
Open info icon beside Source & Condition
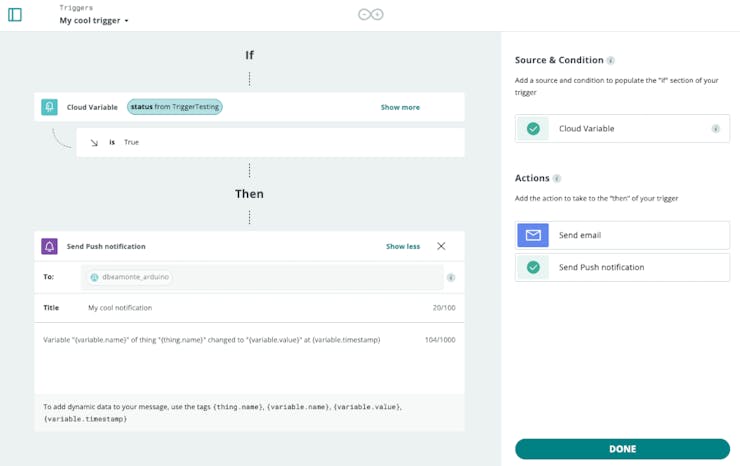click(611, 61)
